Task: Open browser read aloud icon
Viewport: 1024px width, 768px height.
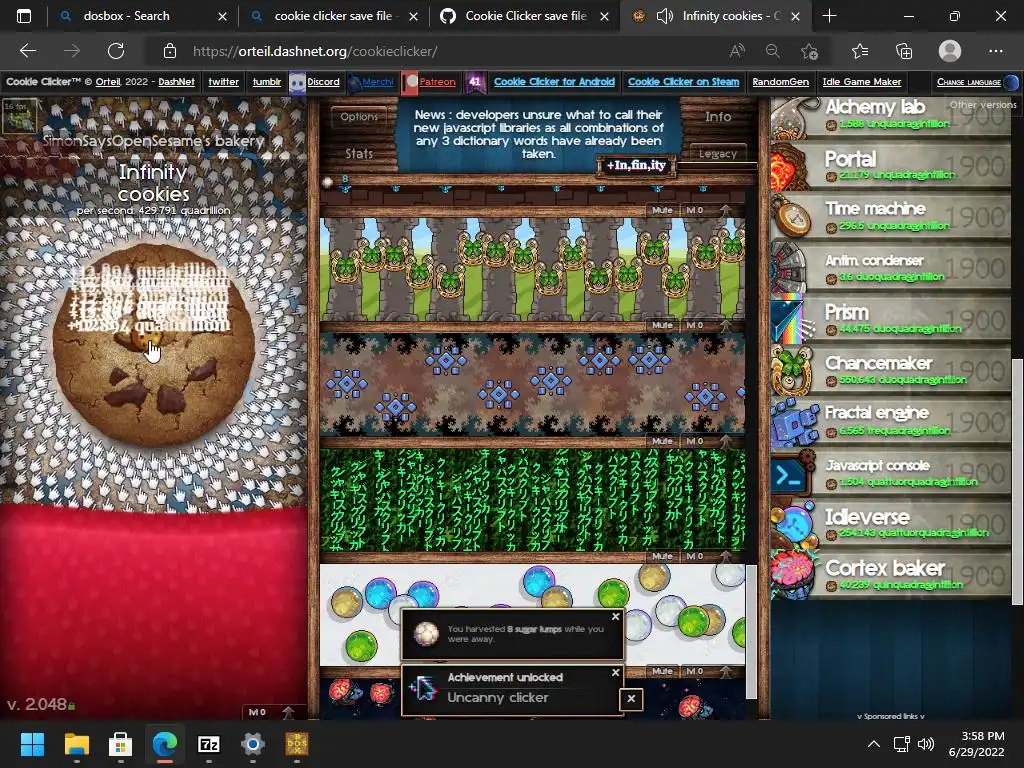Action: 737,51
